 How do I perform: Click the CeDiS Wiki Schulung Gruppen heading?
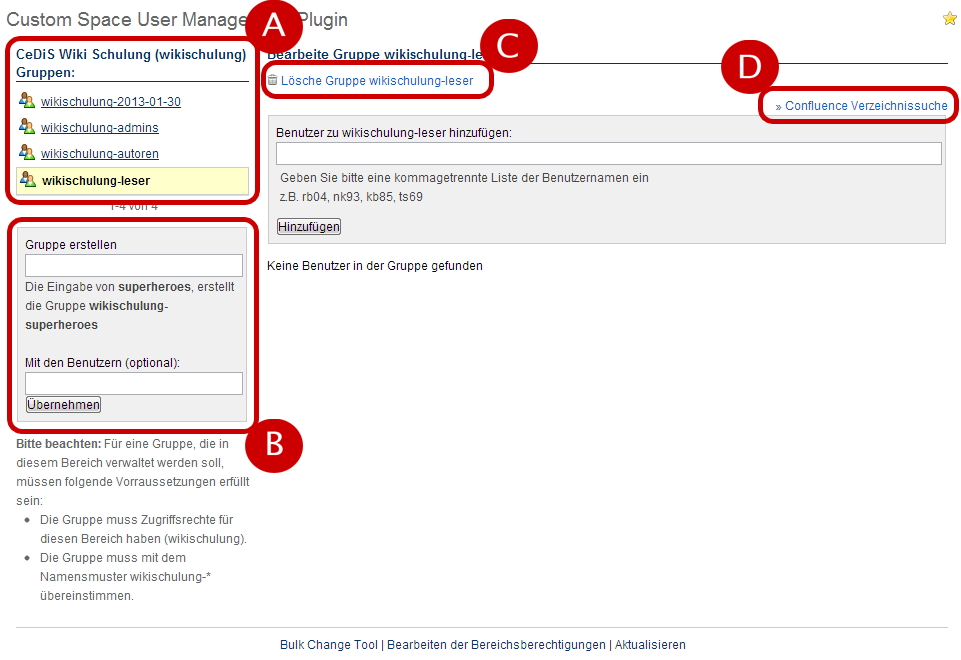tap(131, 63)
